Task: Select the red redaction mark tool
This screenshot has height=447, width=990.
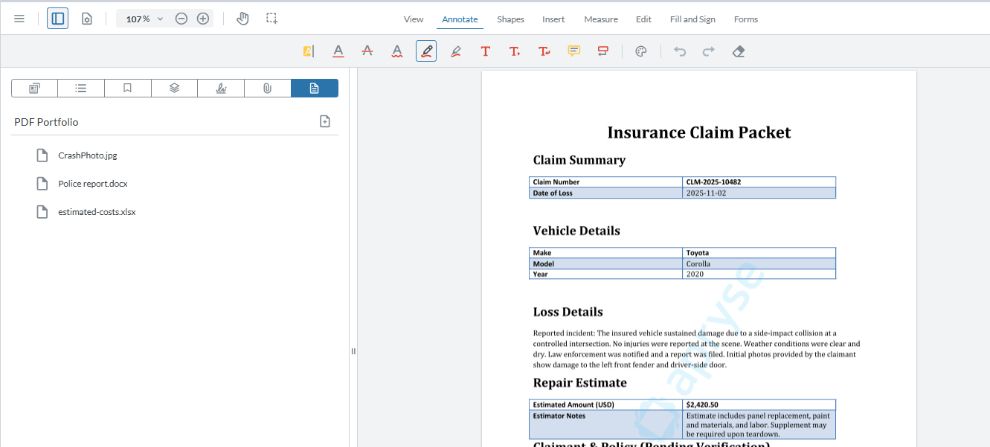Action: (603, 51)
